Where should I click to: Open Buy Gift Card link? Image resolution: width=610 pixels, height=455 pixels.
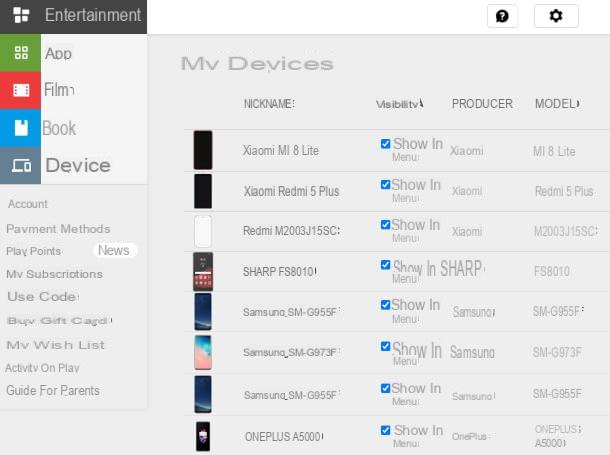pyautogui.click(x=60, y=321)
